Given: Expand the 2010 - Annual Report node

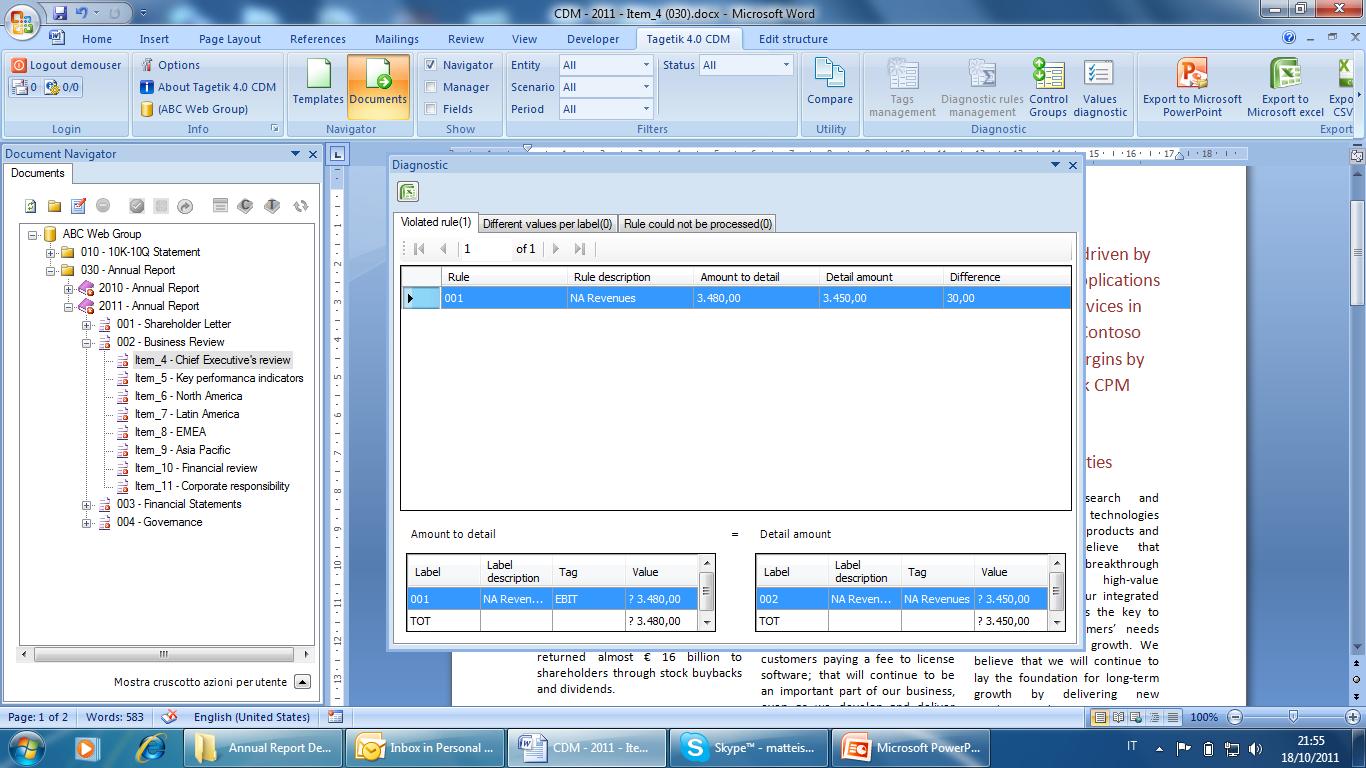Looking at the screenshot, I should coord(69,288).
